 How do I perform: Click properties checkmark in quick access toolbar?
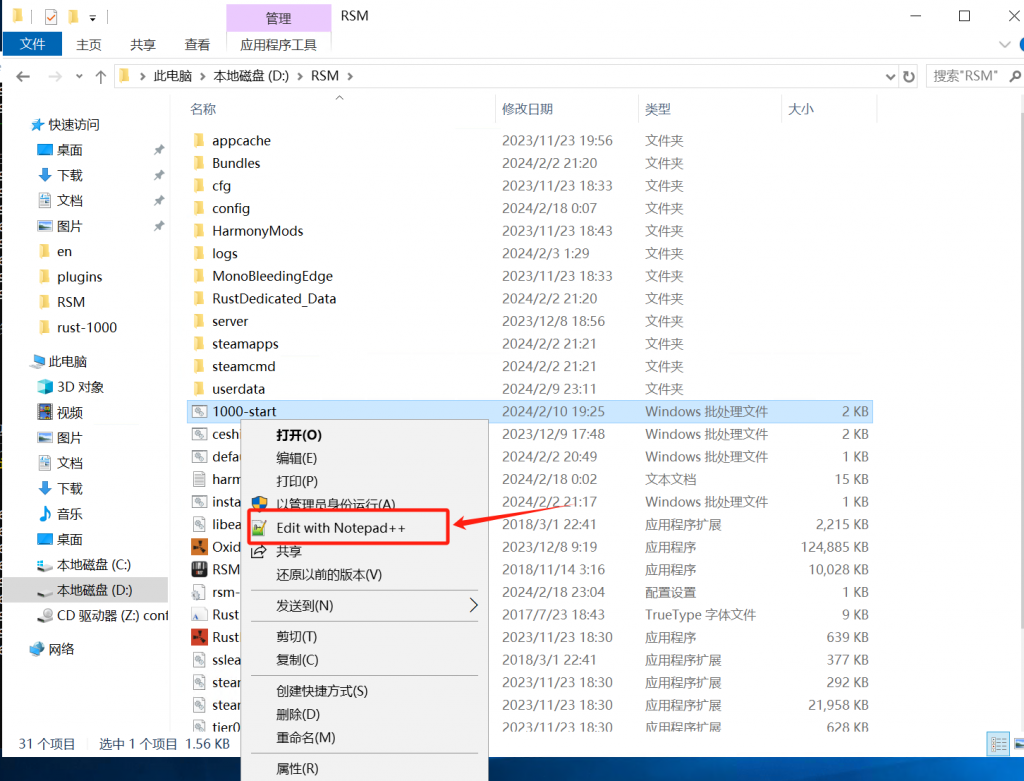point(51,17)
